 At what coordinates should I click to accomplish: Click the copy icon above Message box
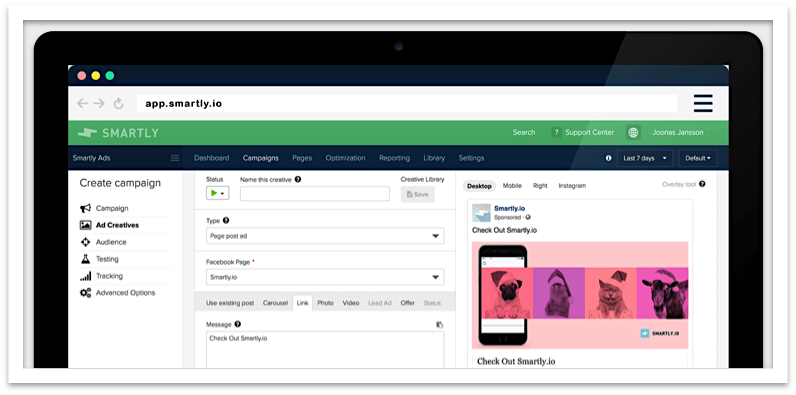[x=440, y=324]
